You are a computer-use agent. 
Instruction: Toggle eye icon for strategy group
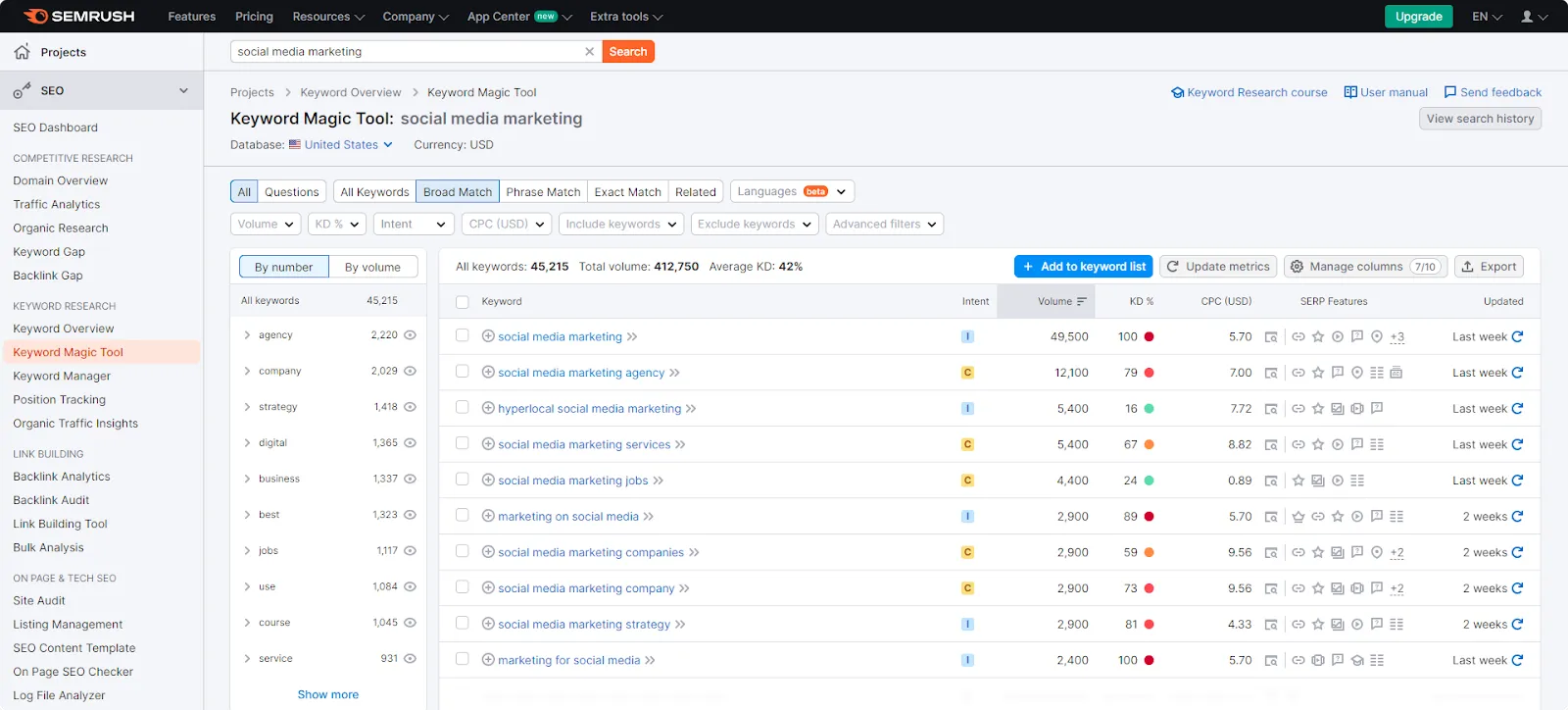click(410, 406)
